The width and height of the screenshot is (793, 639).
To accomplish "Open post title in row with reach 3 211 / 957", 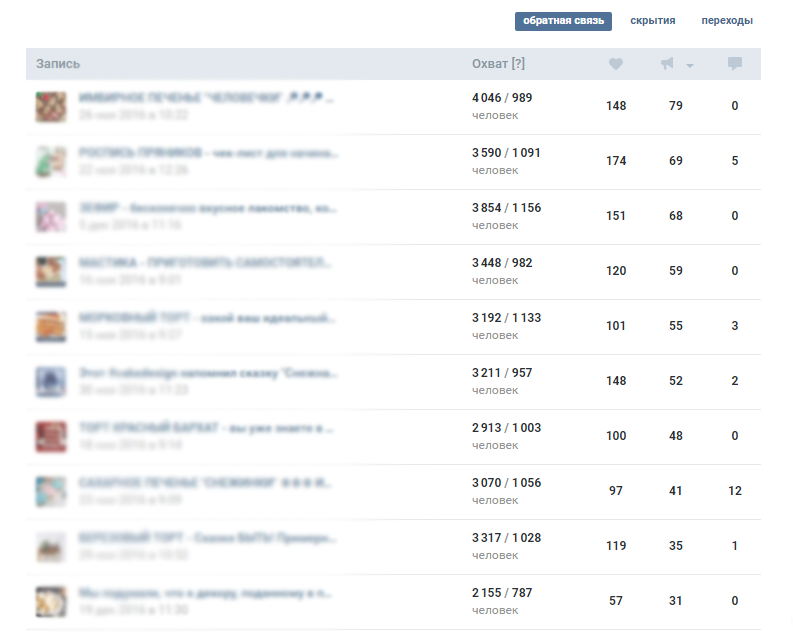I will (208, 373).
